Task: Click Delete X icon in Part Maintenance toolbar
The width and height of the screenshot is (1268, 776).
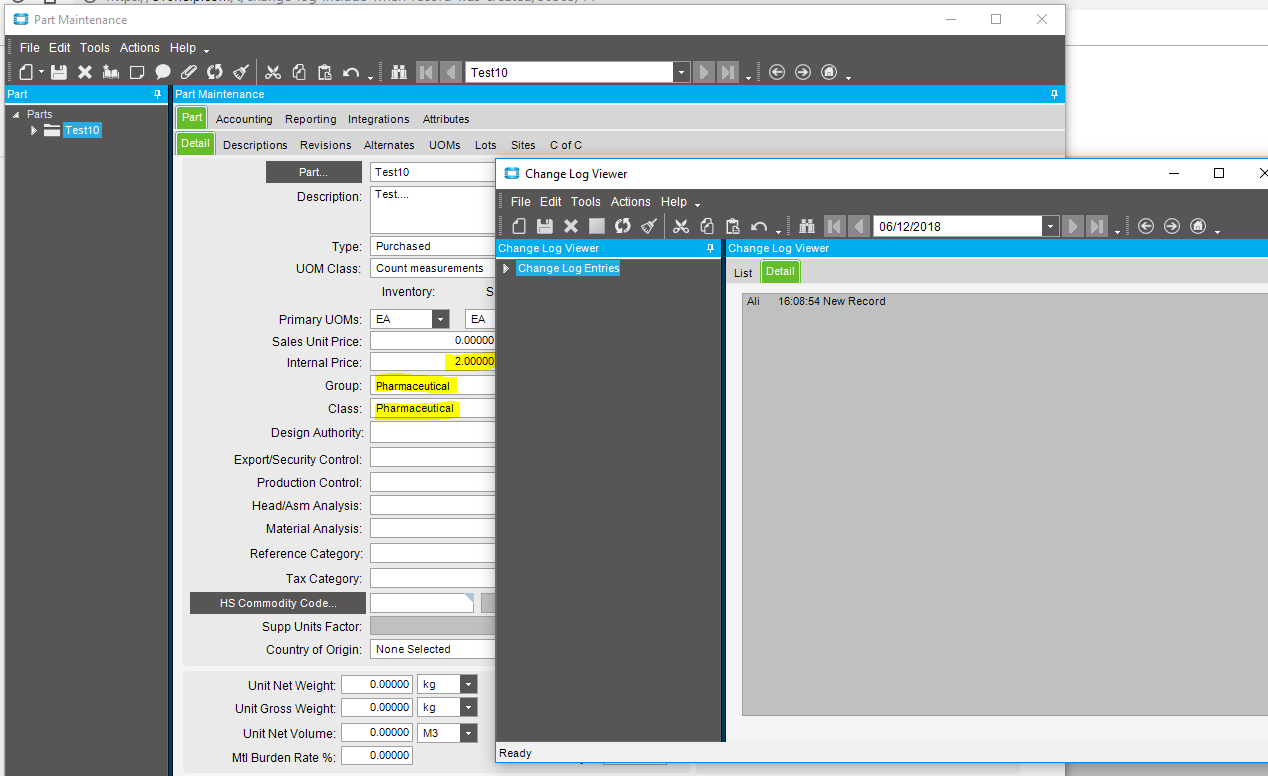Action: pyautogui.click(x=85, y=72)
